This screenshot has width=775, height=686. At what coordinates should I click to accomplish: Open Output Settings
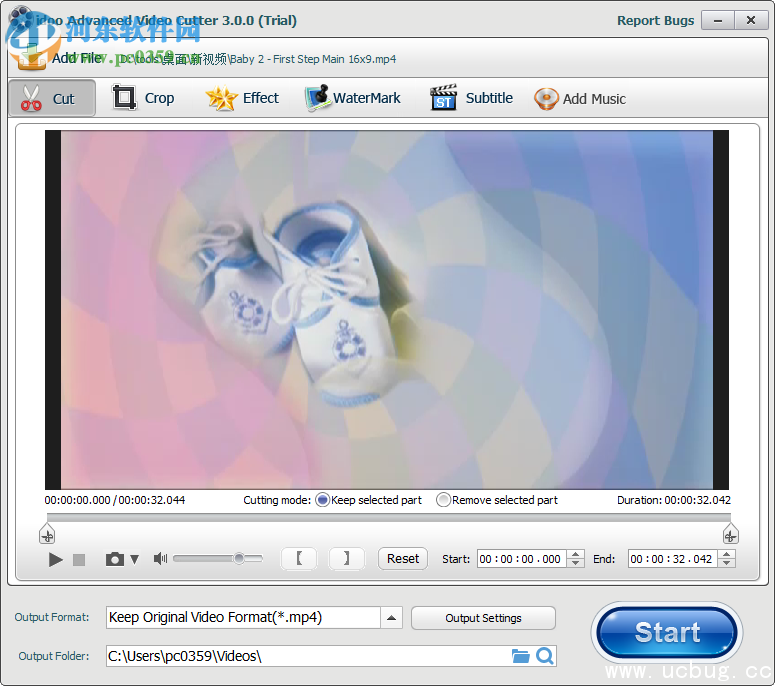483,618
